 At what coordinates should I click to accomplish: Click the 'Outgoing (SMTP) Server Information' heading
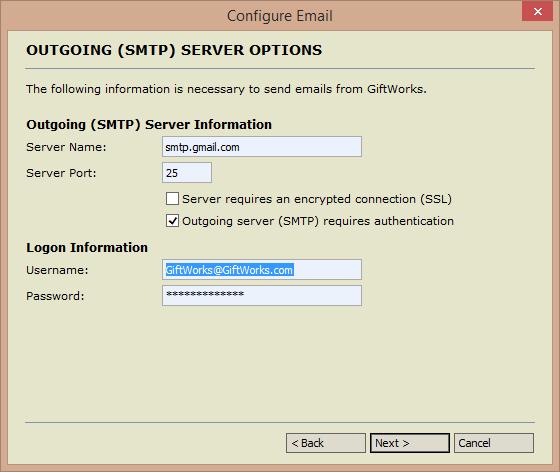click(149, 125)
